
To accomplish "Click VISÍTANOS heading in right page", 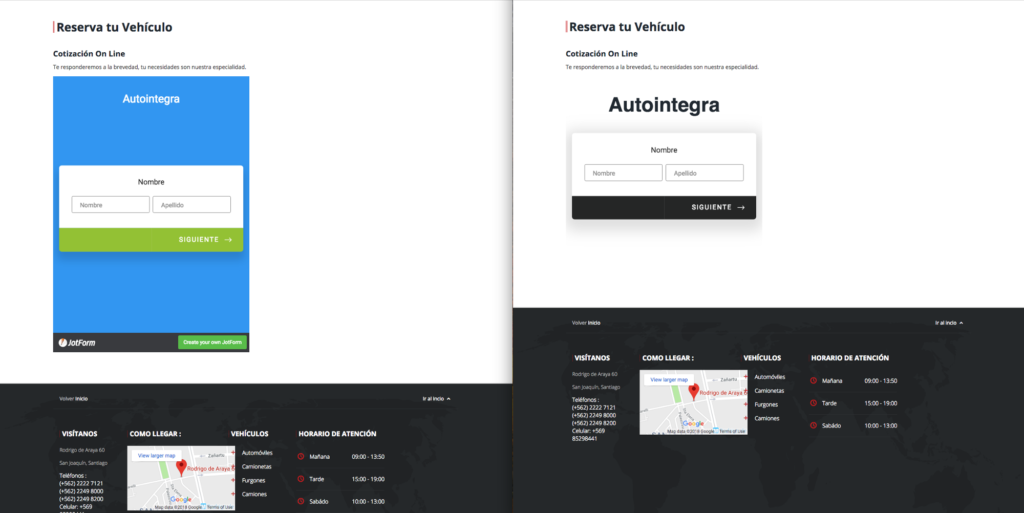I will click(x=592, y=358).
